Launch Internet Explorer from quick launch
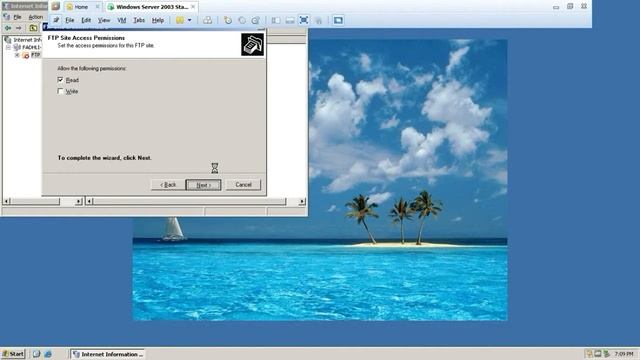640x360 pixels. [48, 354]
